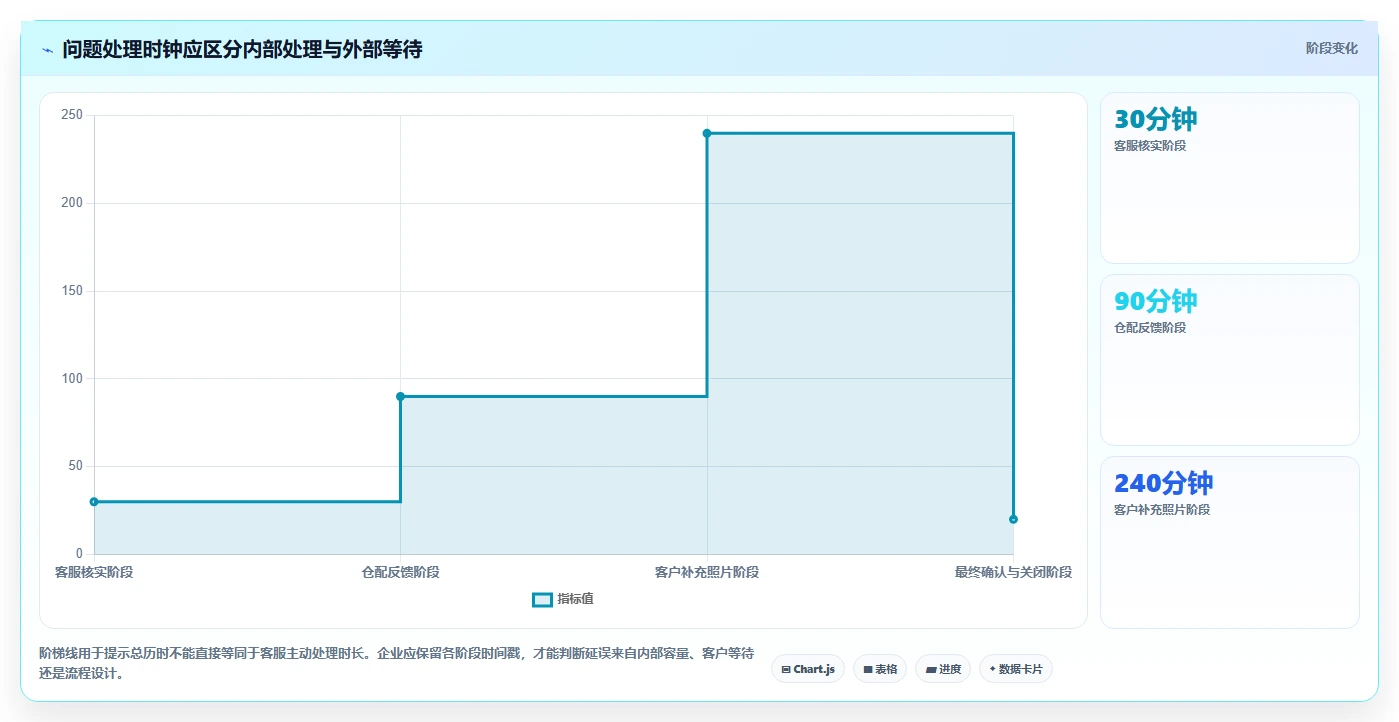Click 仓配反馈阶段 caption in second card

[1150, 328]
